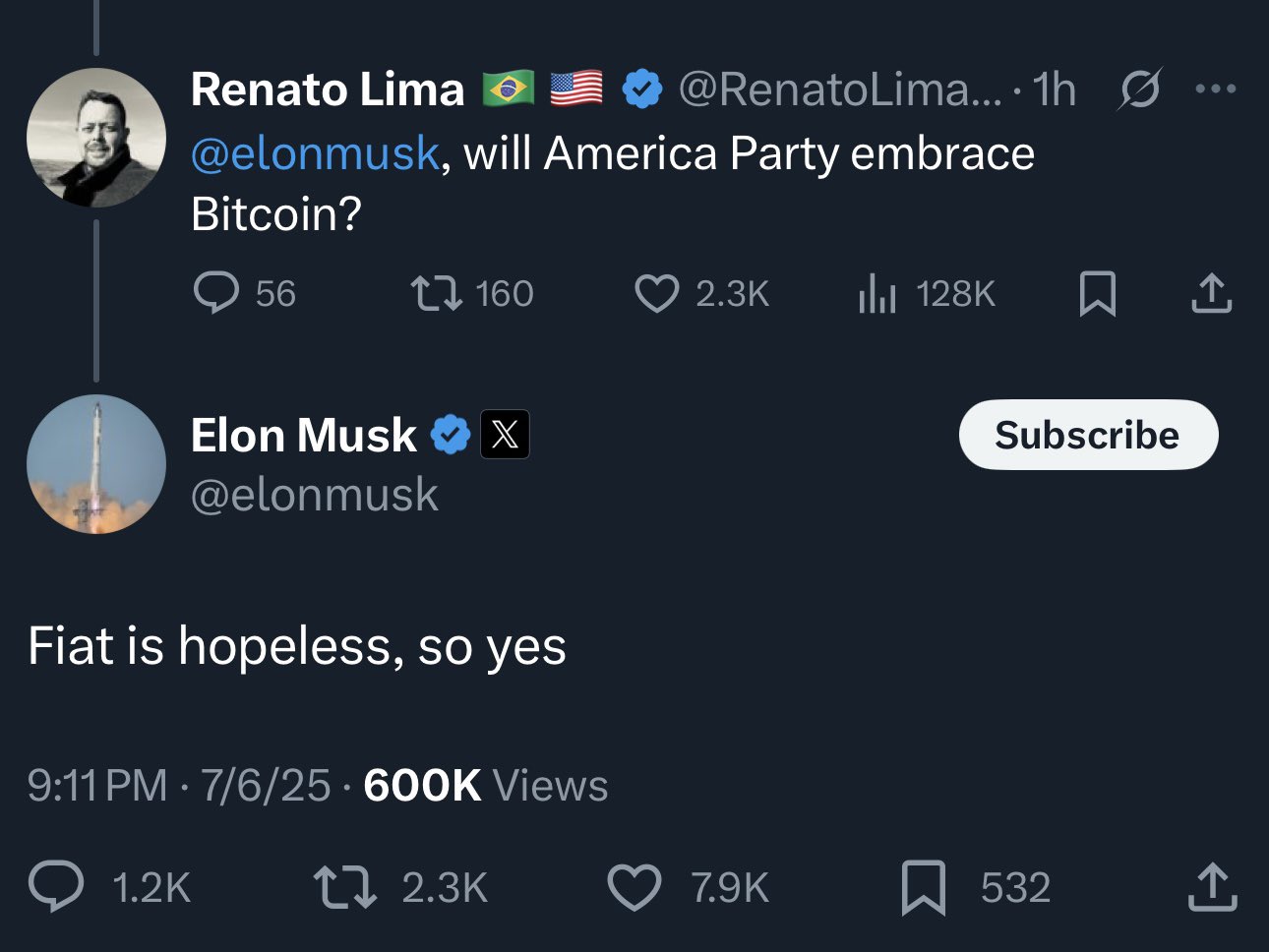This screenshot has width=1269, height=952.
Task: View analytics icon showing 128K views
Action: [876, 293]
